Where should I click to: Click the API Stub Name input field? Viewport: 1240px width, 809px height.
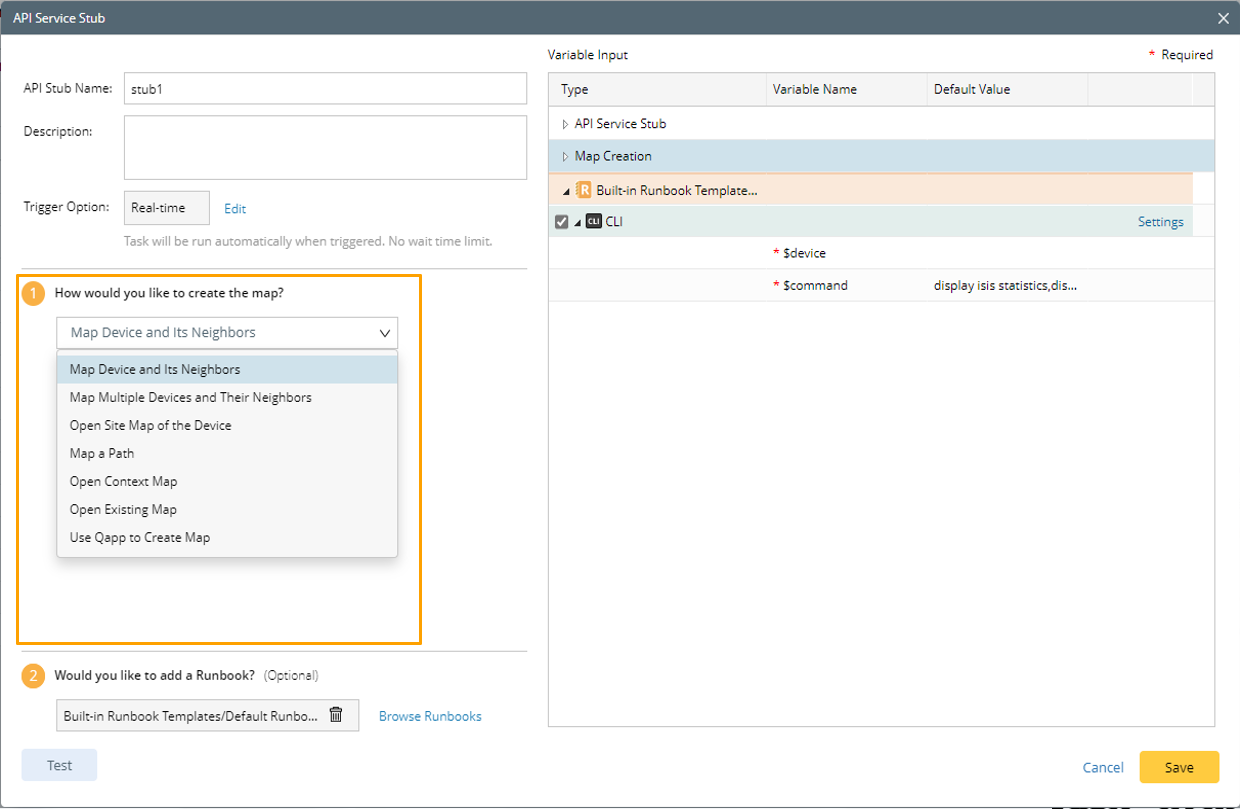click(325, 88)
